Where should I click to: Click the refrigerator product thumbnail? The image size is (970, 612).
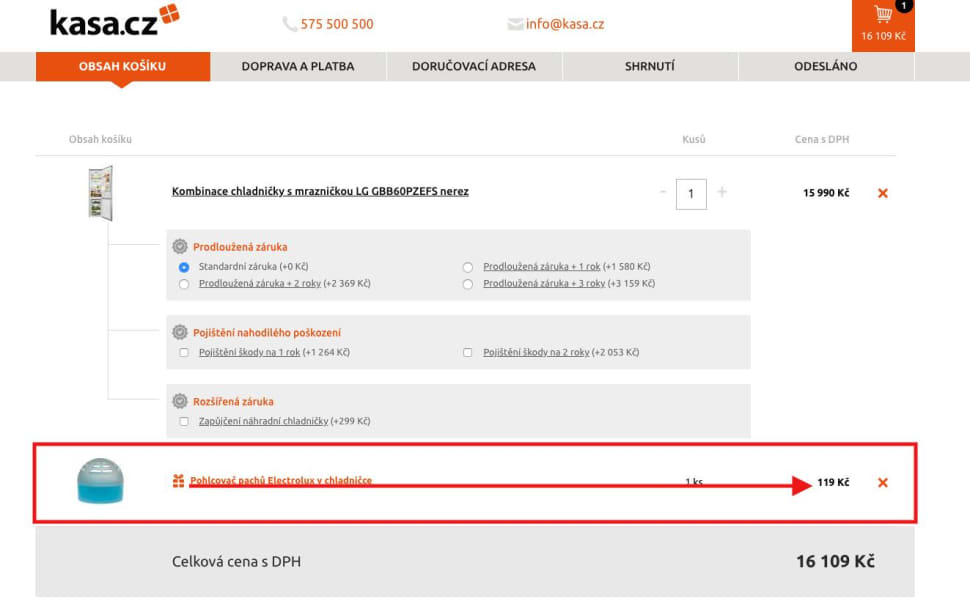click(x=100, y=192)
